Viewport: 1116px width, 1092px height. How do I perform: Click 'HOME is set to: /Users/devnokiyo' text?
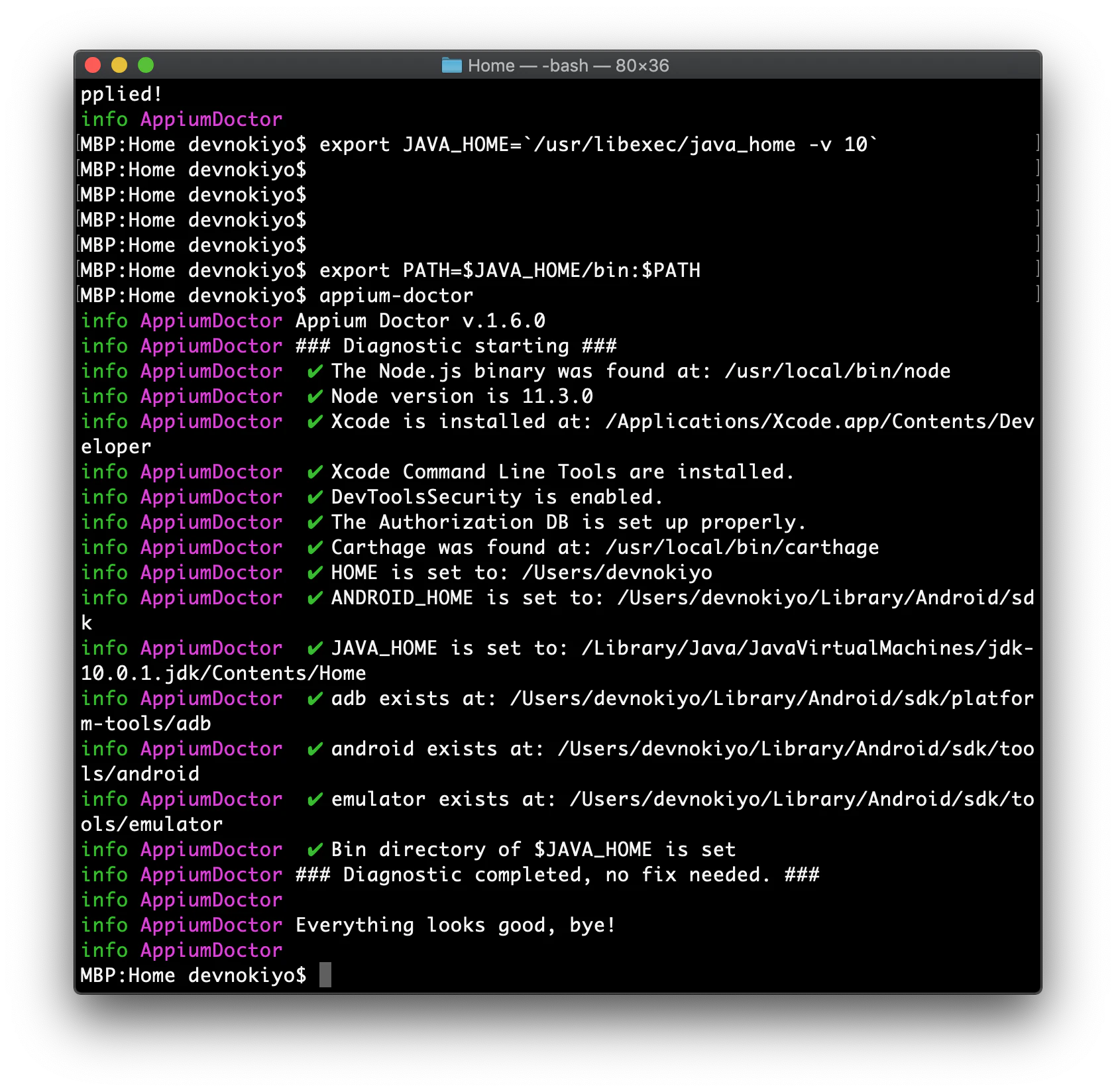(x=522, y=573)
